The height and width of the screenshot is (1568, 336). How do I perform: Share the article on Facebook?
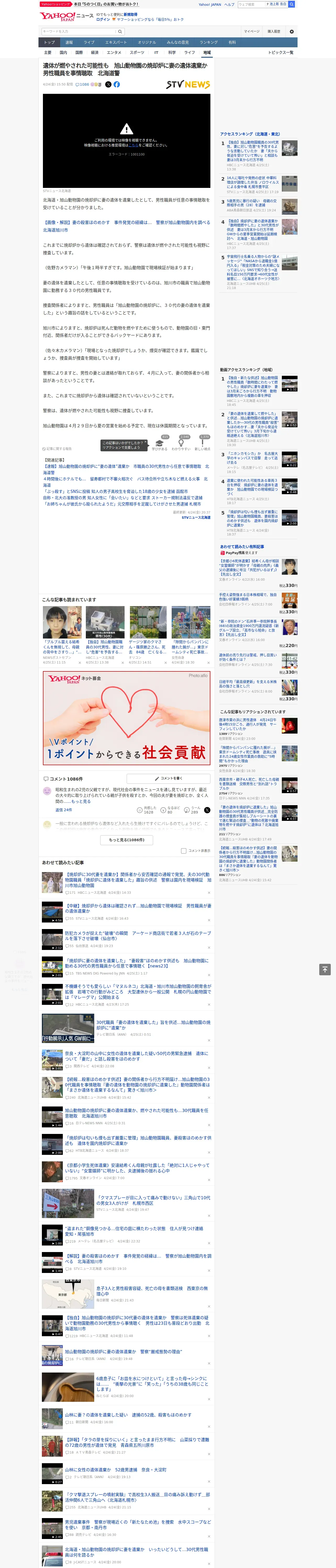tap(116, 85)
